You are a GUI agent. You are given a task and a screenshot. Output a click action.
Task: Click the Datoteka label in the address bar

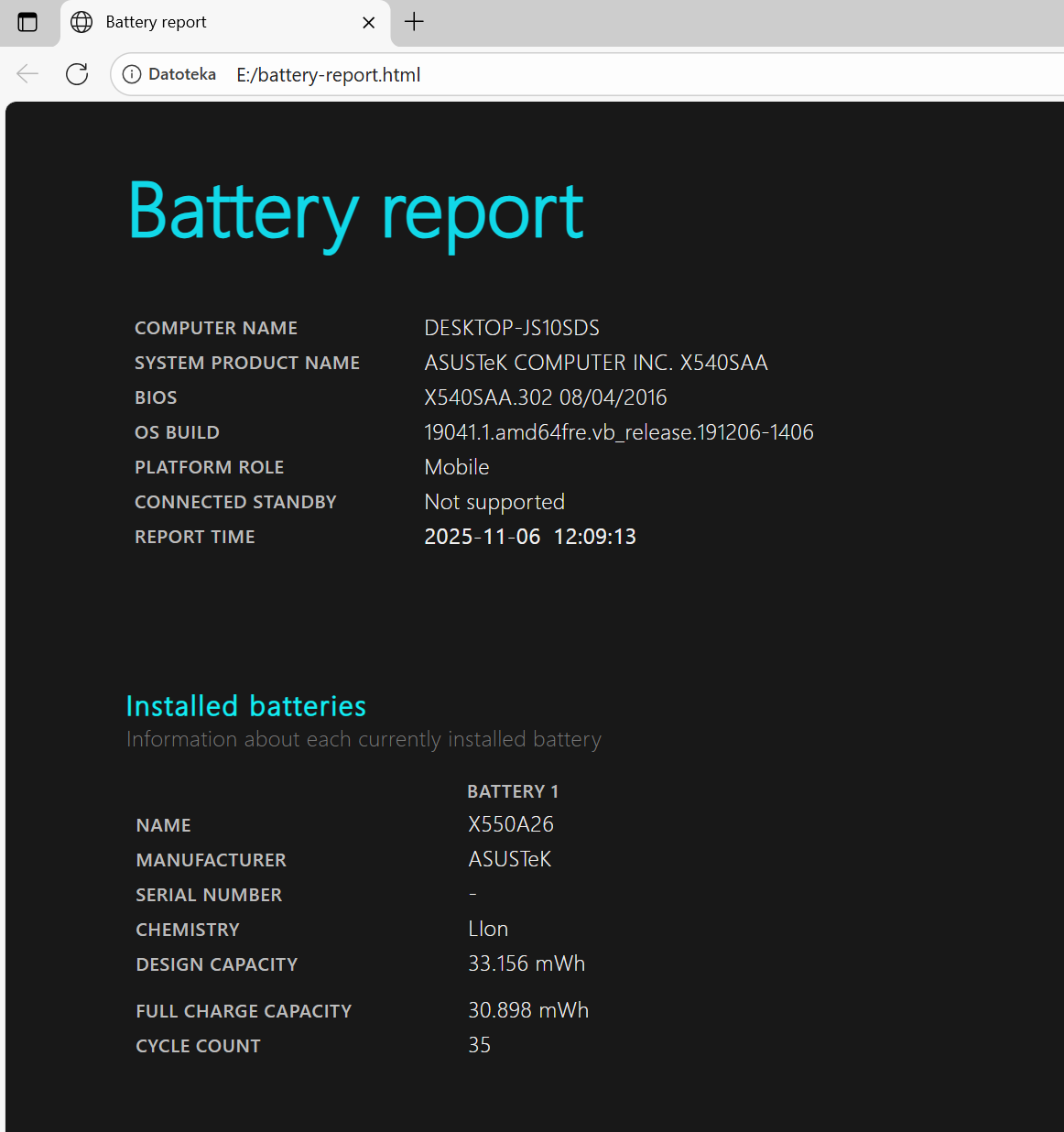point(182,74)
